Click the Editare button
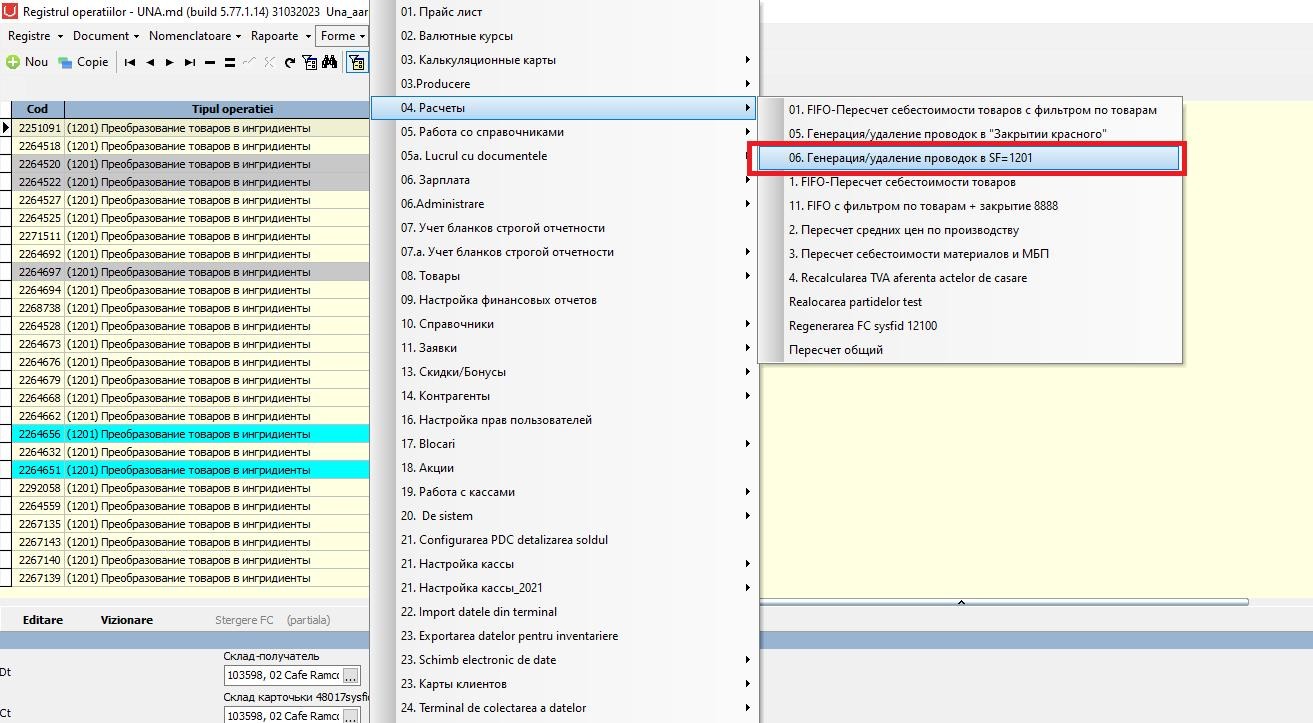The image size is (1313, 723). [43, 620]
